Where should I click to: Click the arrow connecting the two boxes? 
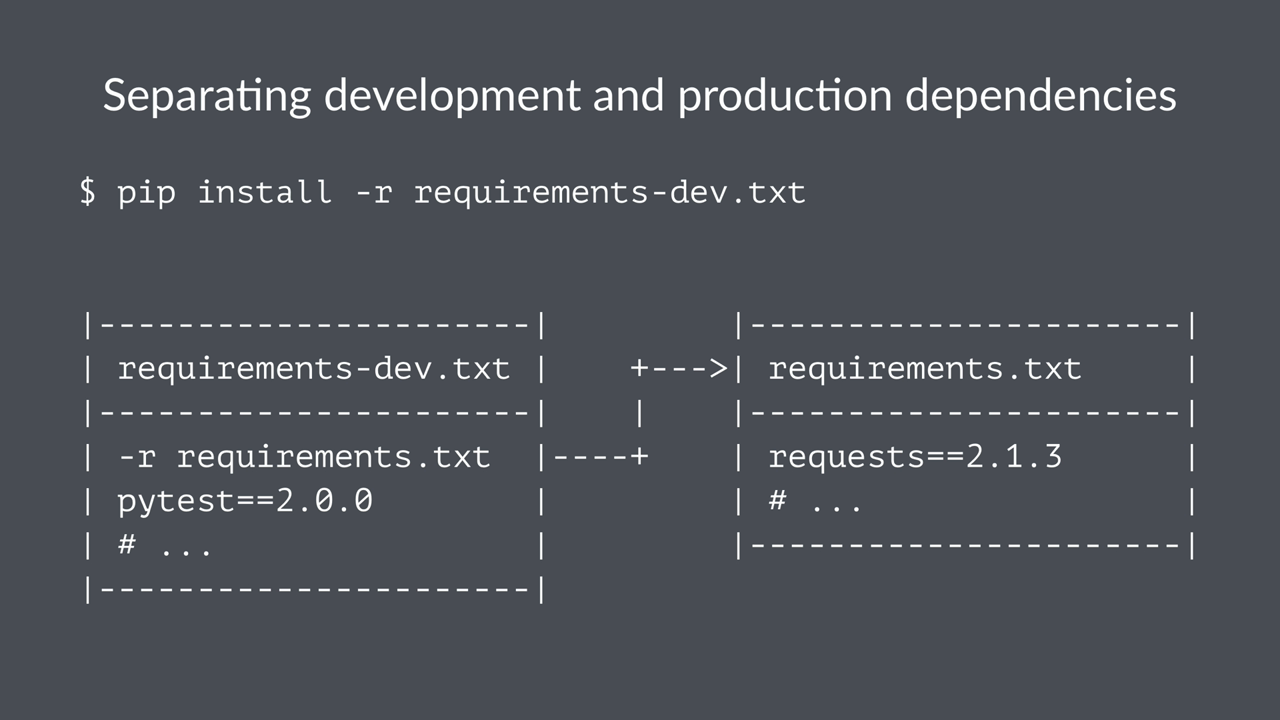pos(680,368)
